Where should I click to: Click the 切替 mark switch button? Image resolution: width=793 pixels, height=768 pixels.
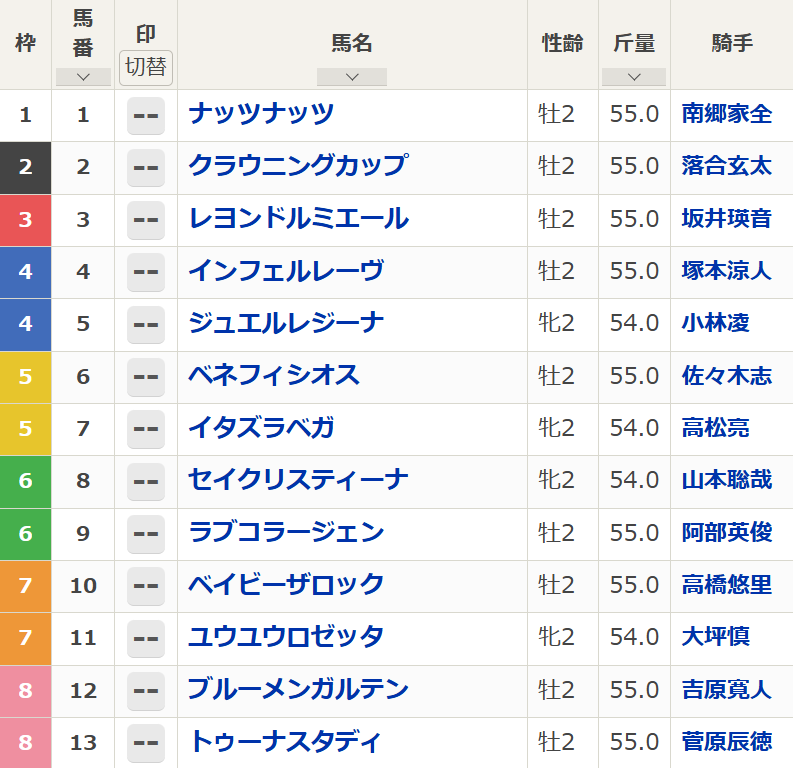[146, 68]
